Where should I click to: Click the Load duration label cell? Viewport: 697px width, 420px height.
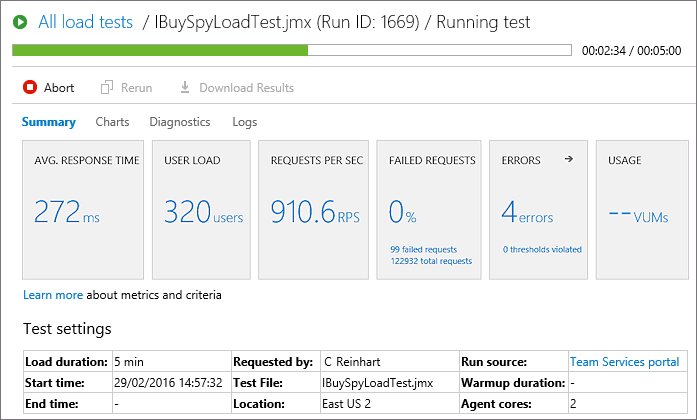[68, 362]
